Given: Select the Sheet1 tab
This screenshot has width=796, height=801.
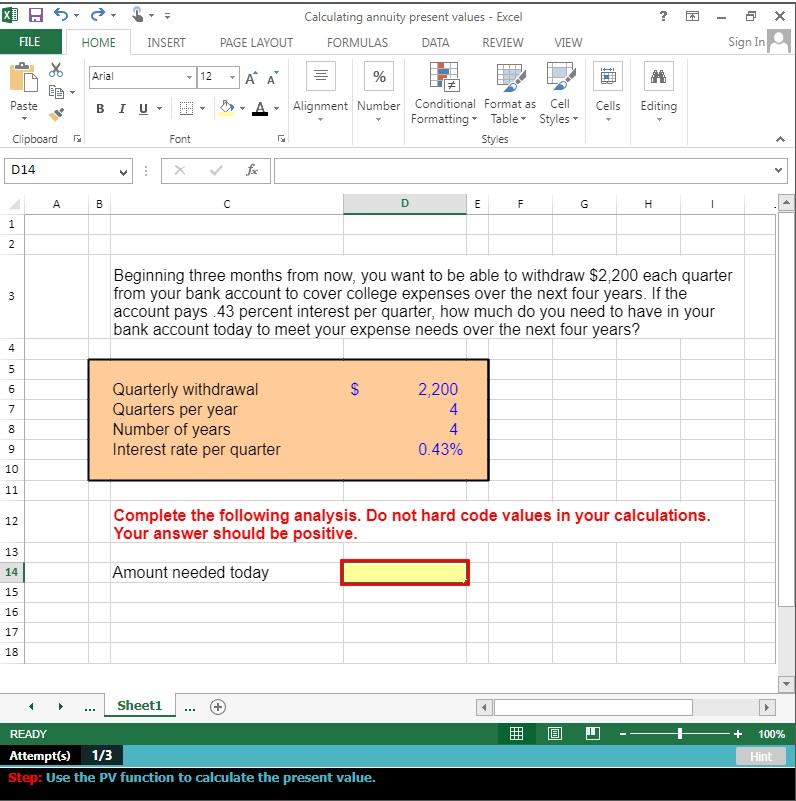Looking at the screenshot, I should point(139,705).
